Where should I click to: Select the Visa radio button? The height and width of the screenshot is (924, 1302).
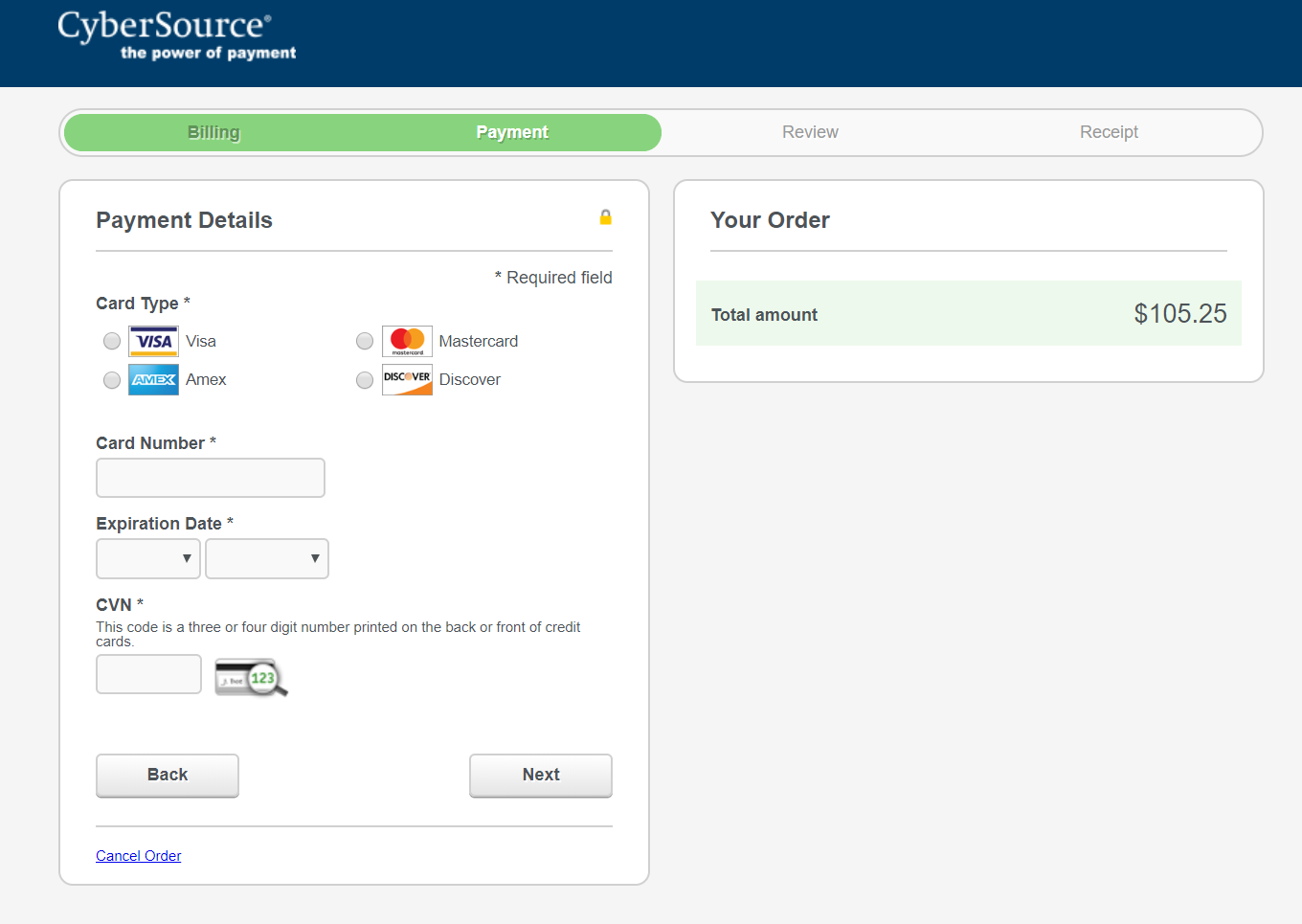112,341
